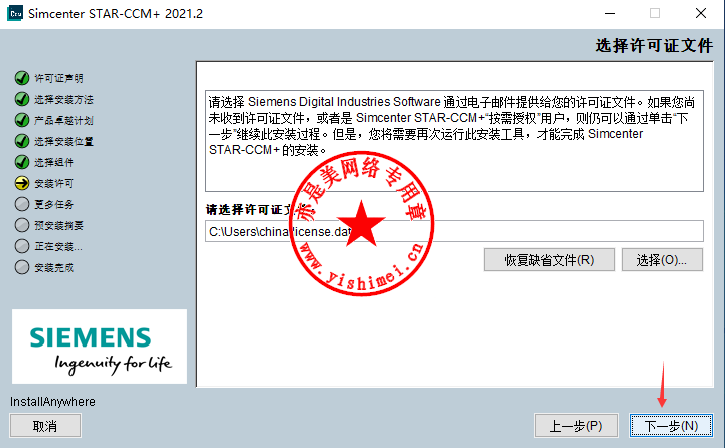
Task: Select the 安装许可 current step label
Action: coord(54,184)
